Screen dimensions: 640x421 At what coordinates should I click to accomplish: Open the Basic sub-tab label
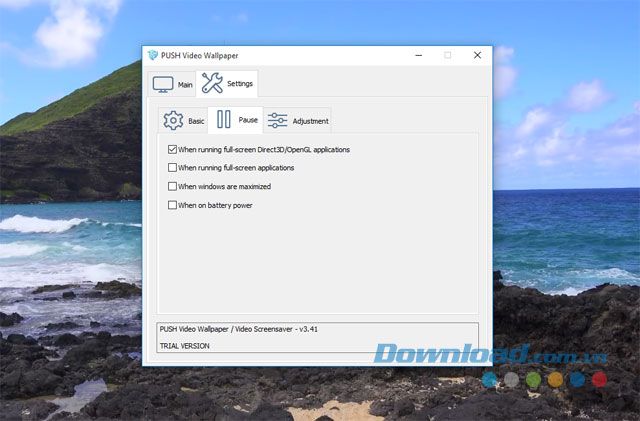click(x=196, y=121)
